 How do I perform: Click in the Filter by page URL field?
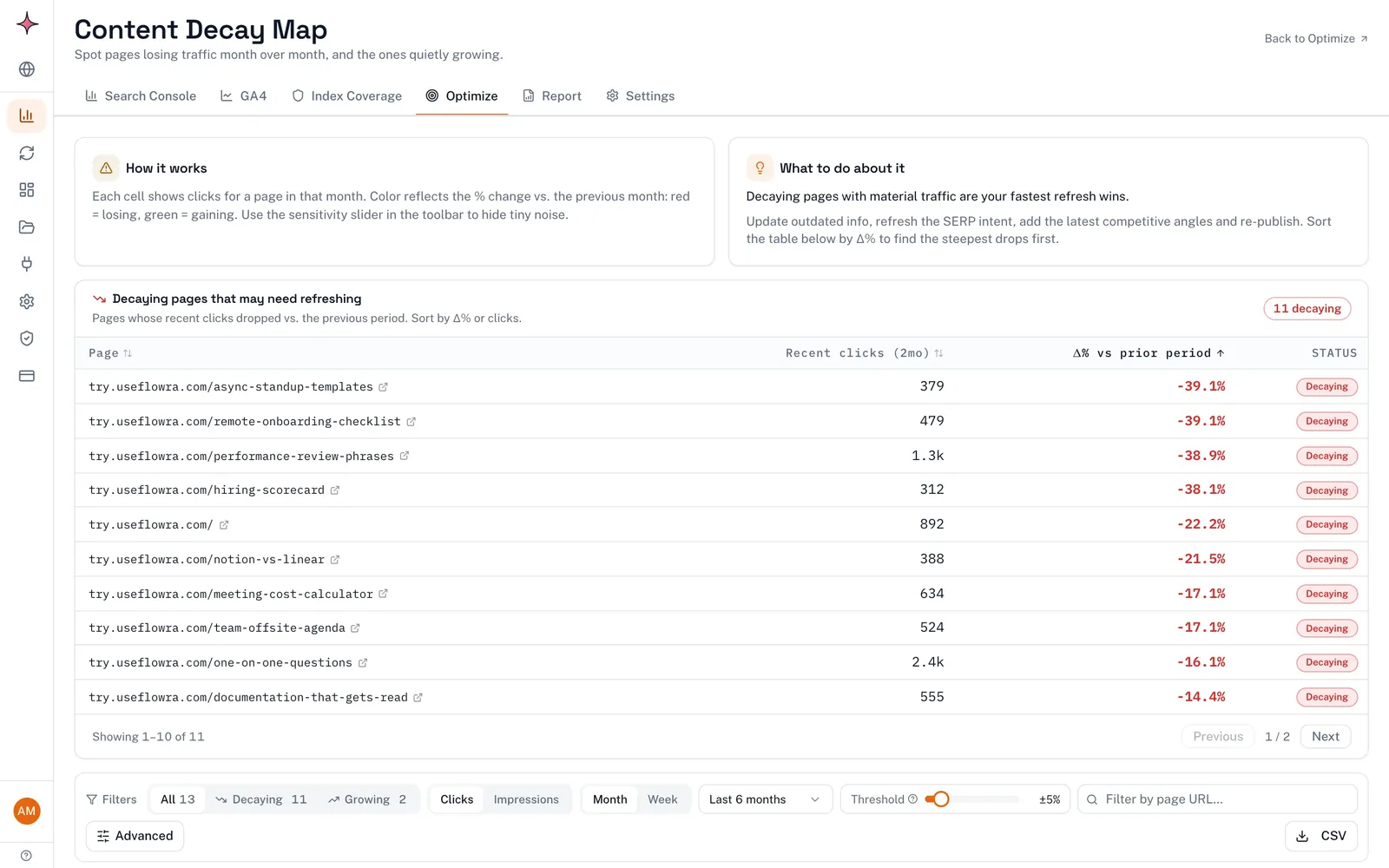(x=1217, y=799)
